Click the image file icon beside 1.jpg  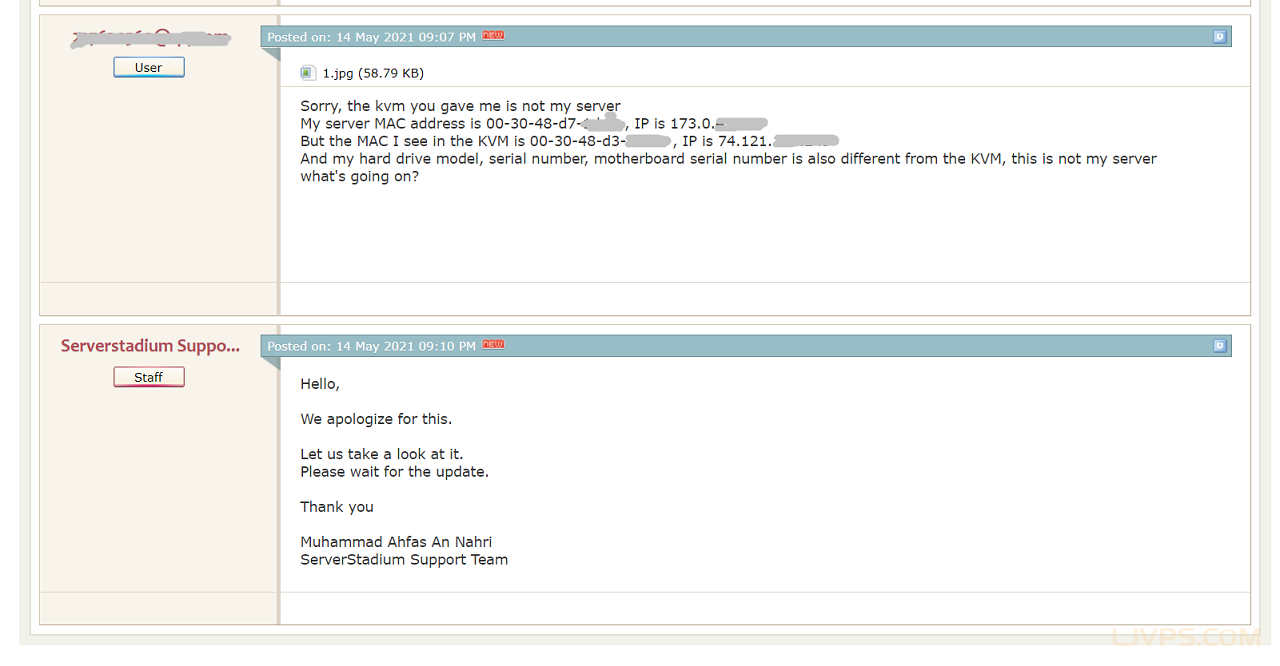308,73
